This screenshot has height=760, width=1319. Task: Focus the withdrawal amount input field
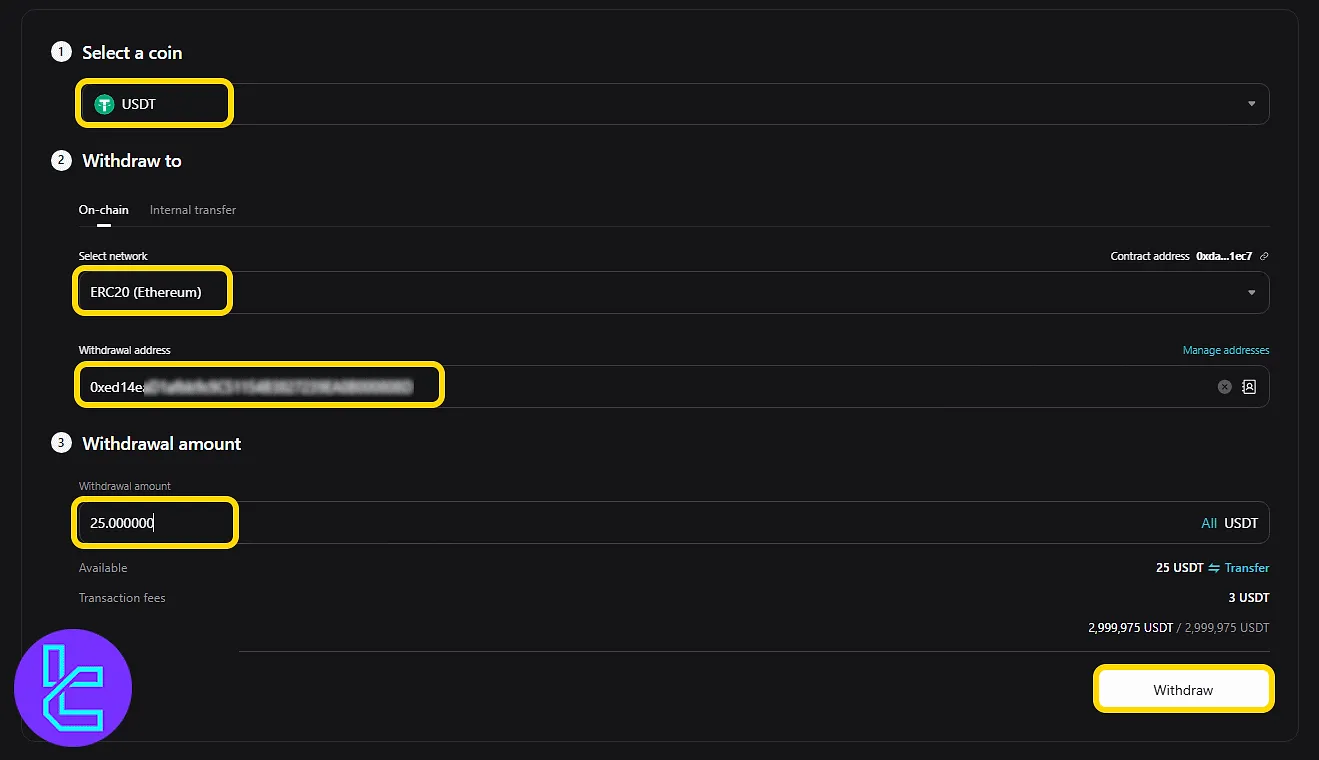(x=674, y=522)
